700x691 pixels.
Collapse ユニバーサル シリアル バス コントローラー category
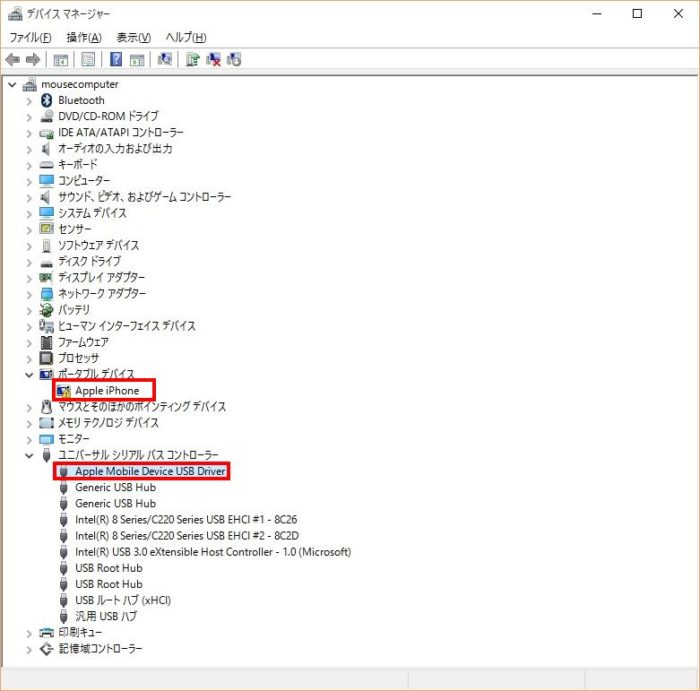coord(29,456)
